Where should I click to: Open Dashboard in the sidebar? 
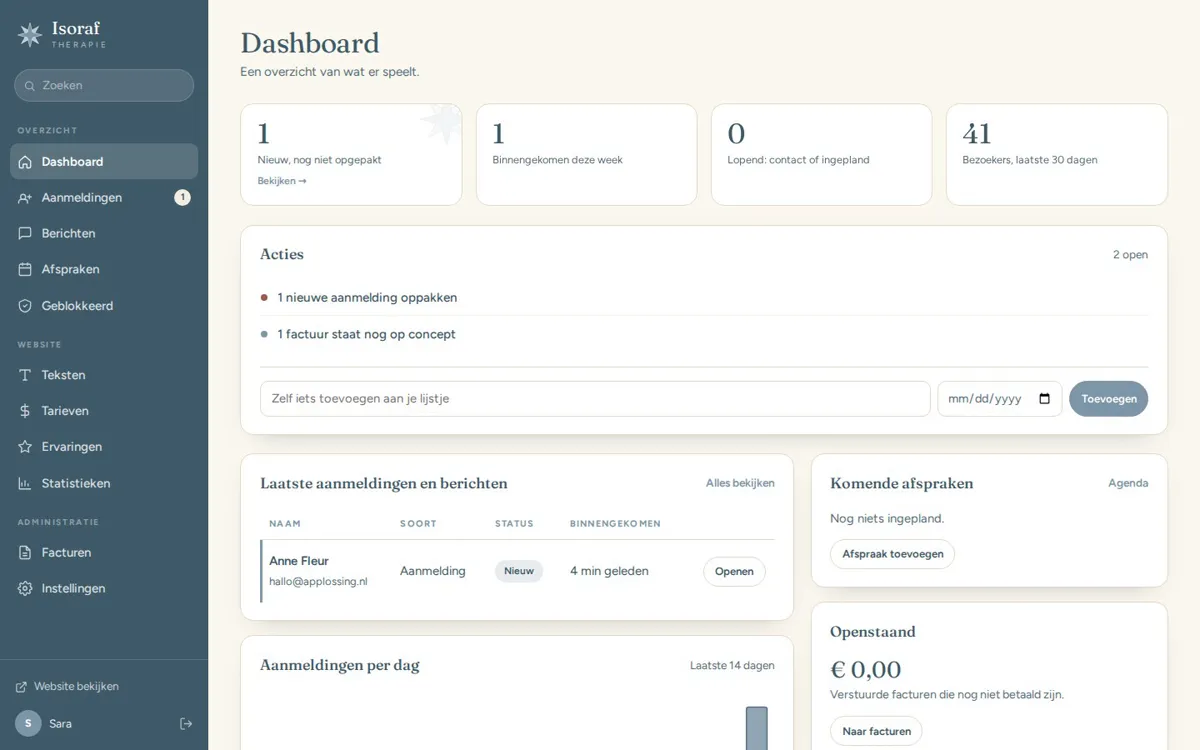click(104, 162)
